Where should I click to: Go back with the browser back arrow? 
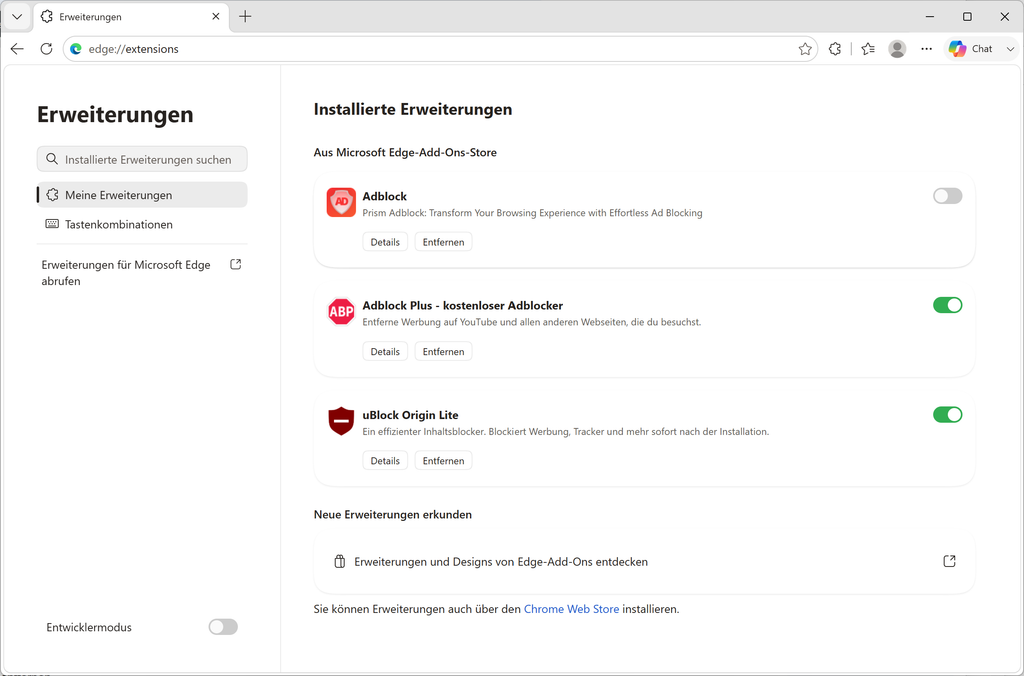point(18,49)
